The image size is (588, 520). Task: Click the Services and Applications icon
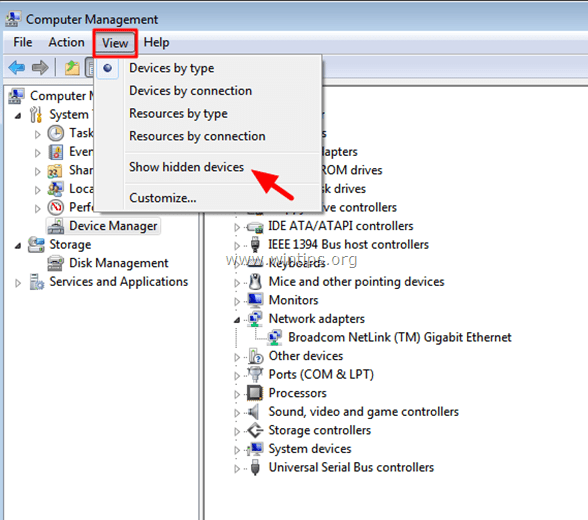(x=37, y=282)
